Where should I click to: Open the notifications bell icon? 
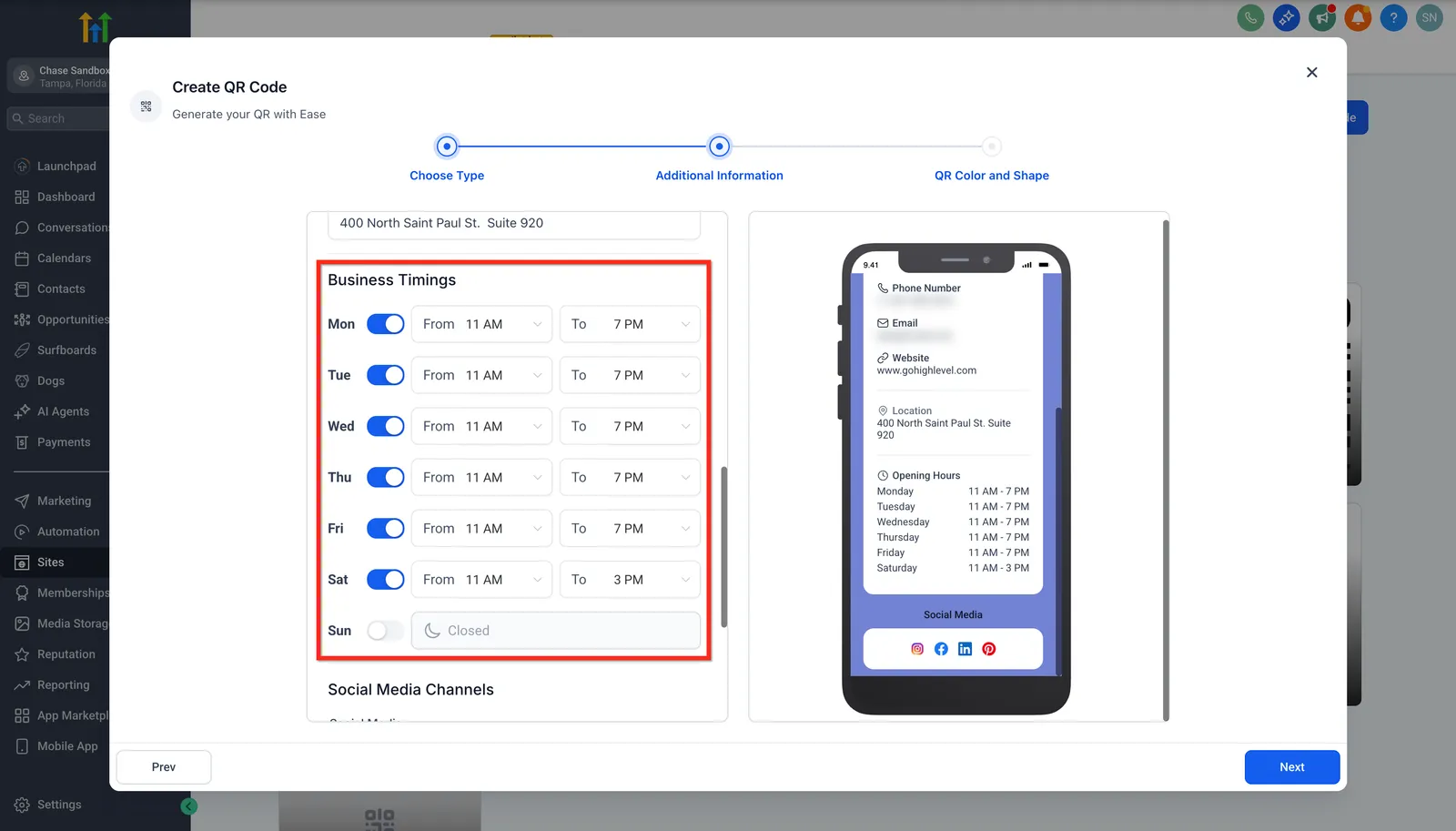1358,17
